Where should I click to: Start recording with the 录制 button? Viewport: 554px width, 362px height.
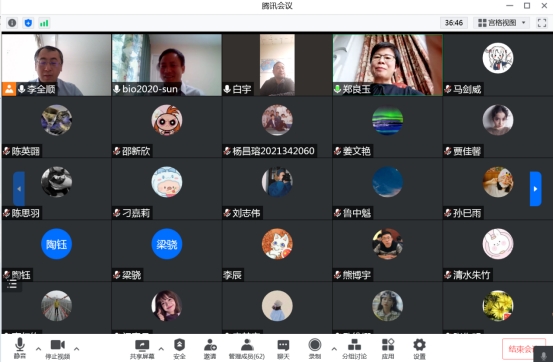315,349
